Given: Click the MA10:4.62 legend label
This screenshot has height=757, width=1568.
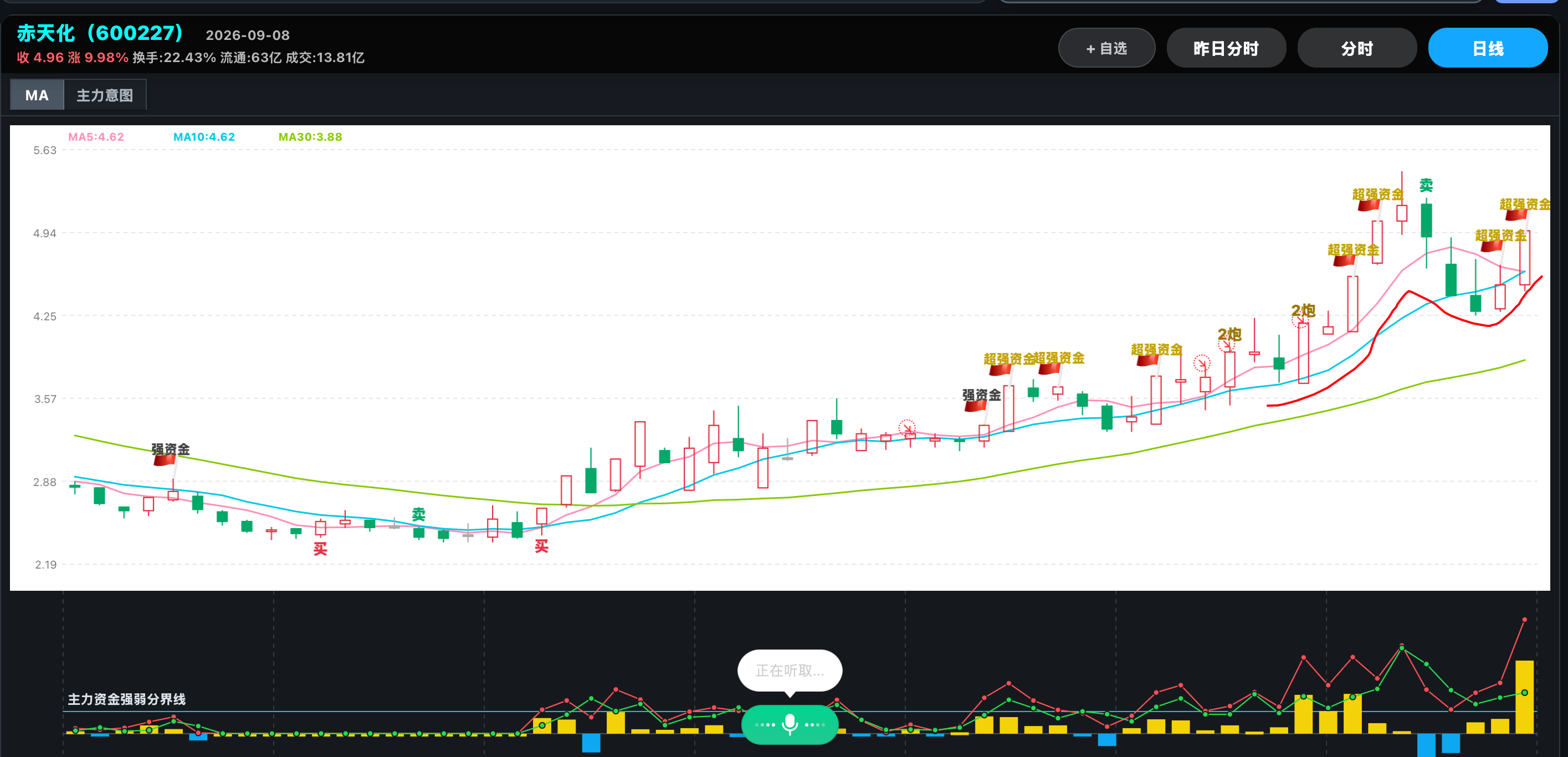Looking at the screenshot, I should click(x=204, y=137).
